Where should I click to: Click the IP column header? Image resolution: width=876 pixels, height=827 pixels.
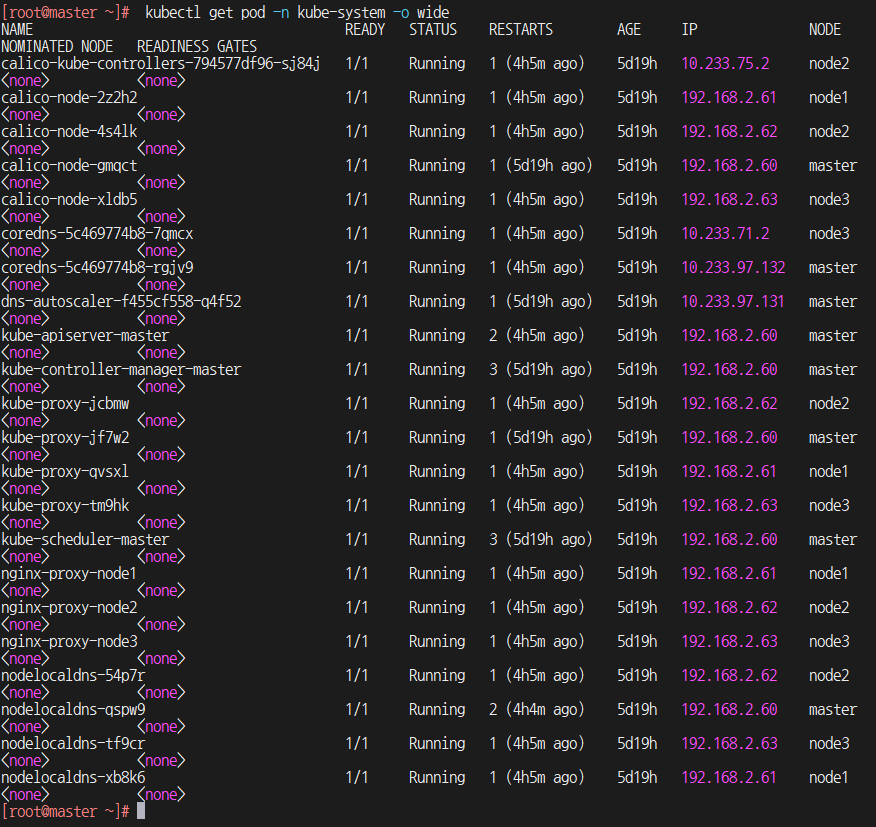click(x=689, y=30)
